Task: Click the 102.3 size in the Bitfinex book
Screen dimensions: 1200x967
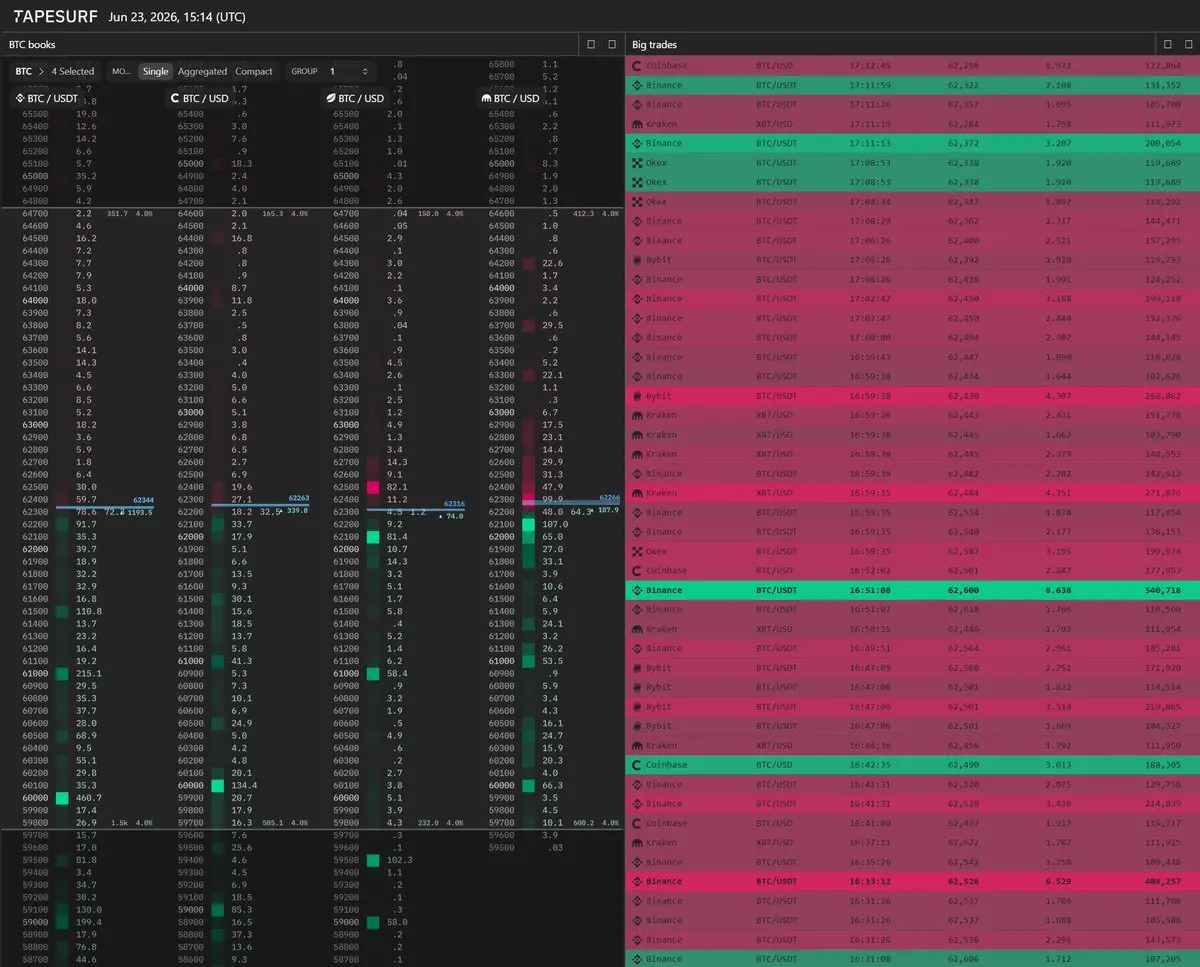Action: pos(399,860)
